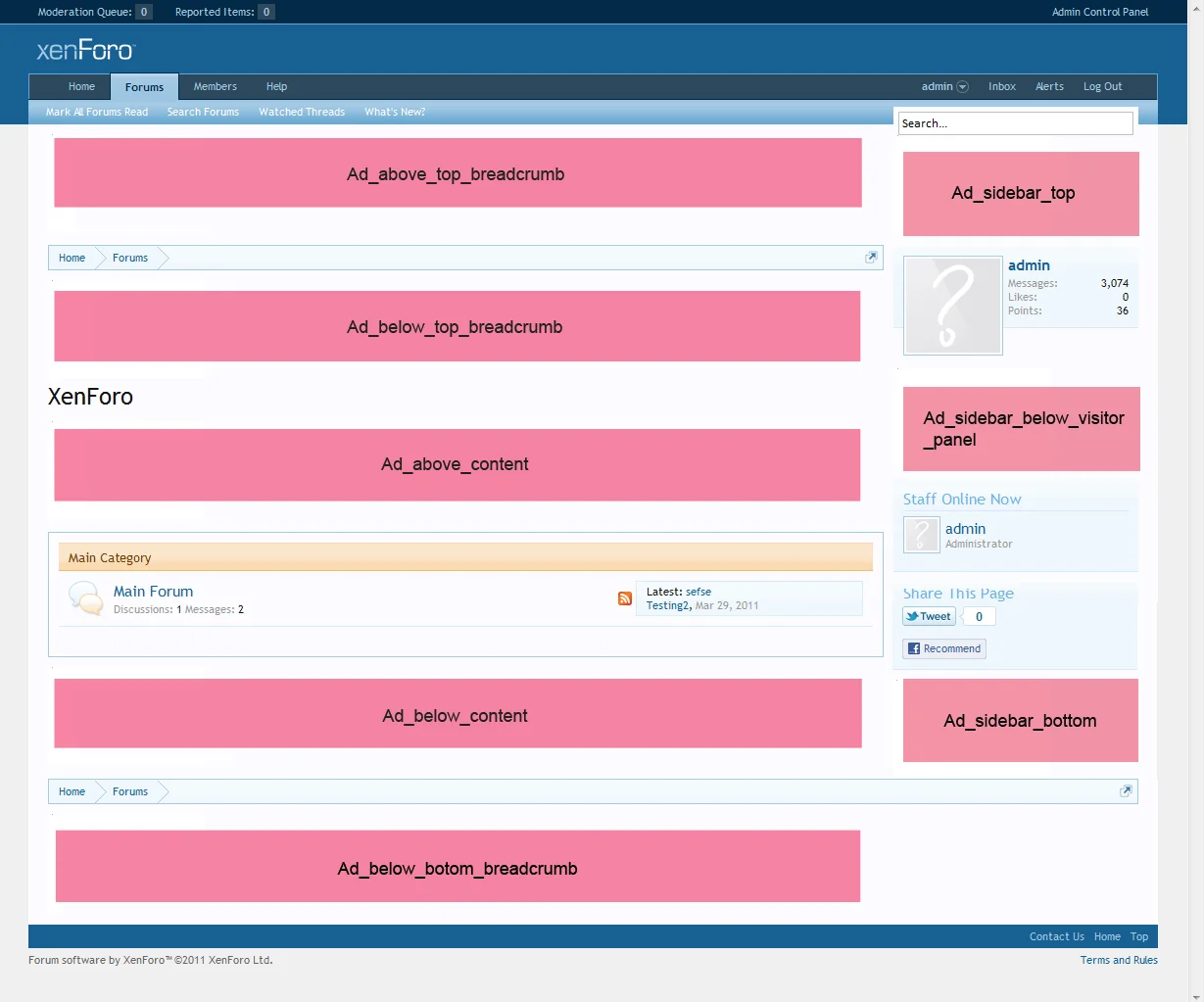The width and height of the screenshot is (1204, 1002).
Task: Open the Watched Threads link
Action: pyautogui.click(x=302, y=112)
